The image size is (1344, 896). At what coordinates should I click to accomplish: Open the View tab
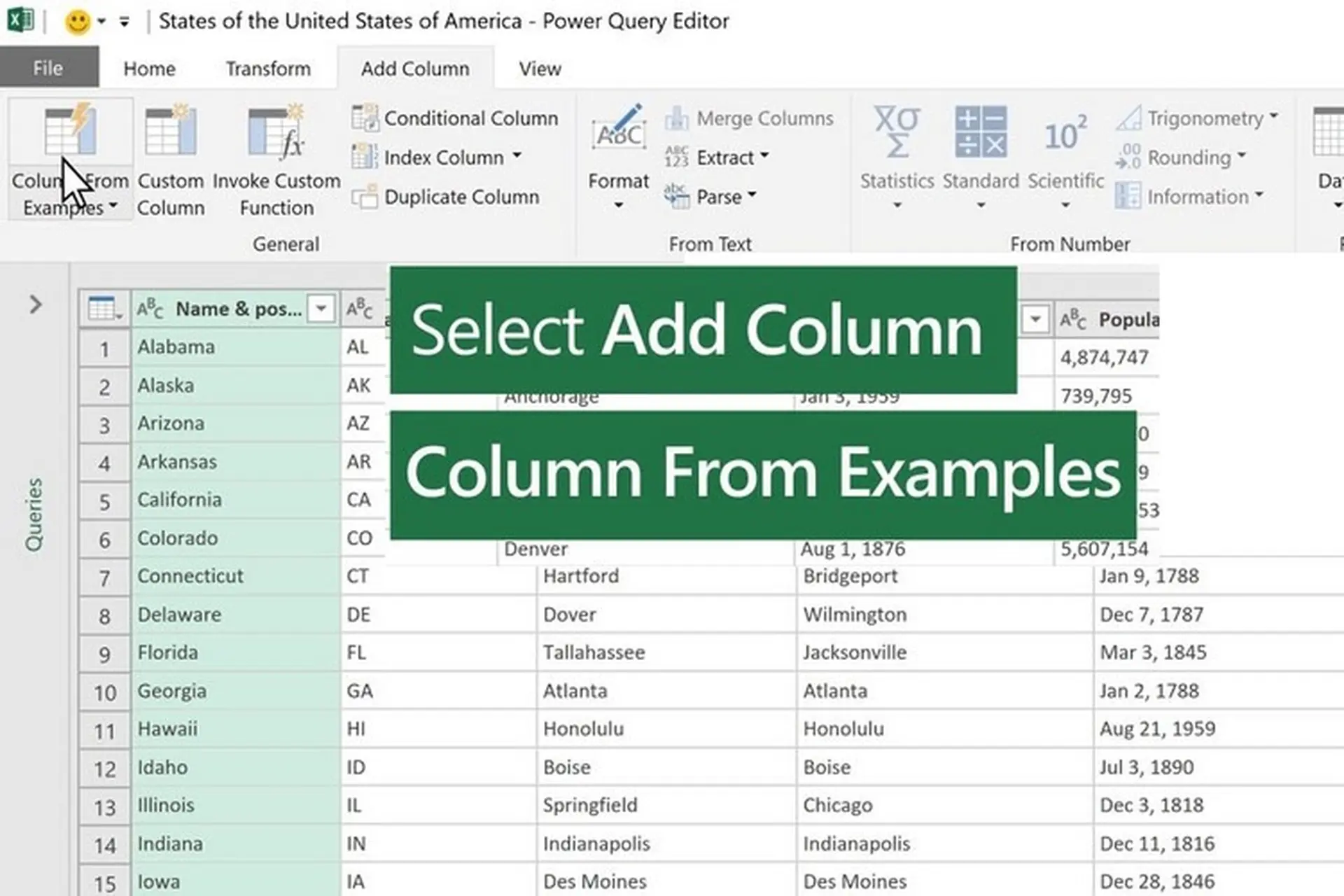click(x=538, y=68)
